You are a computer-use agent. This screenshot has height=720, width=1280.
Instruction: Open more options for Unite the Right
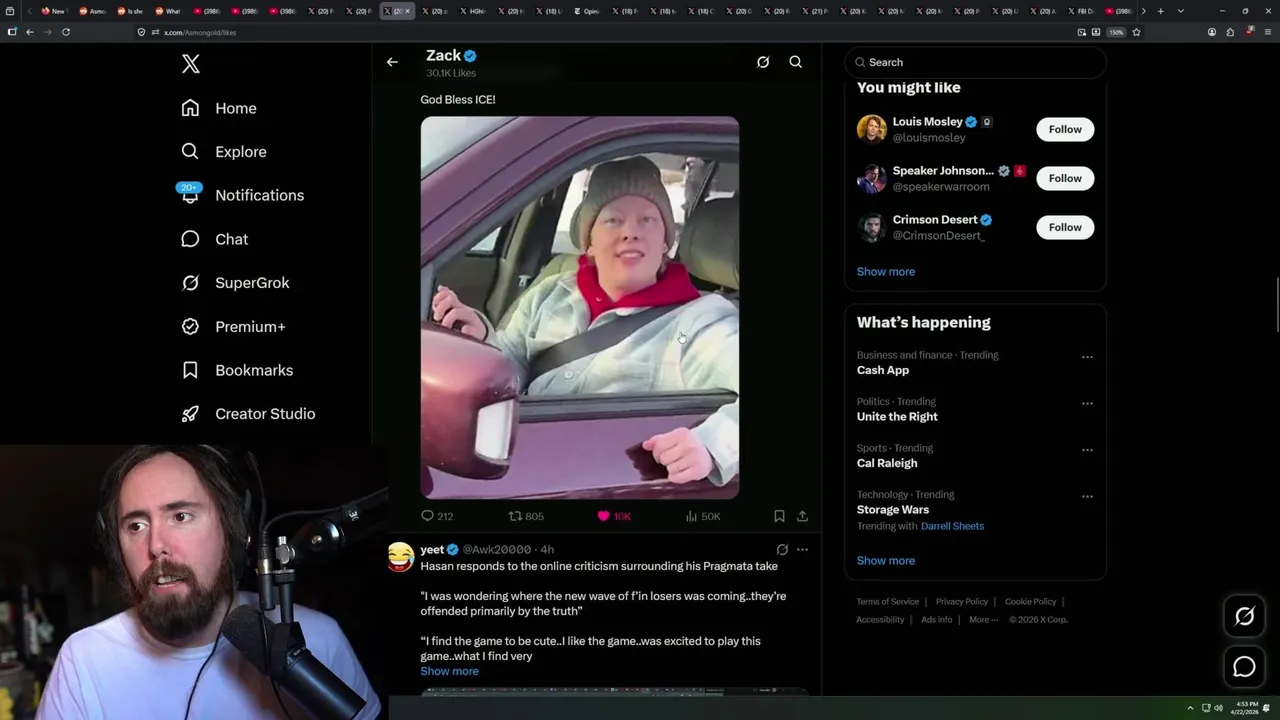tap(1087, 404)
